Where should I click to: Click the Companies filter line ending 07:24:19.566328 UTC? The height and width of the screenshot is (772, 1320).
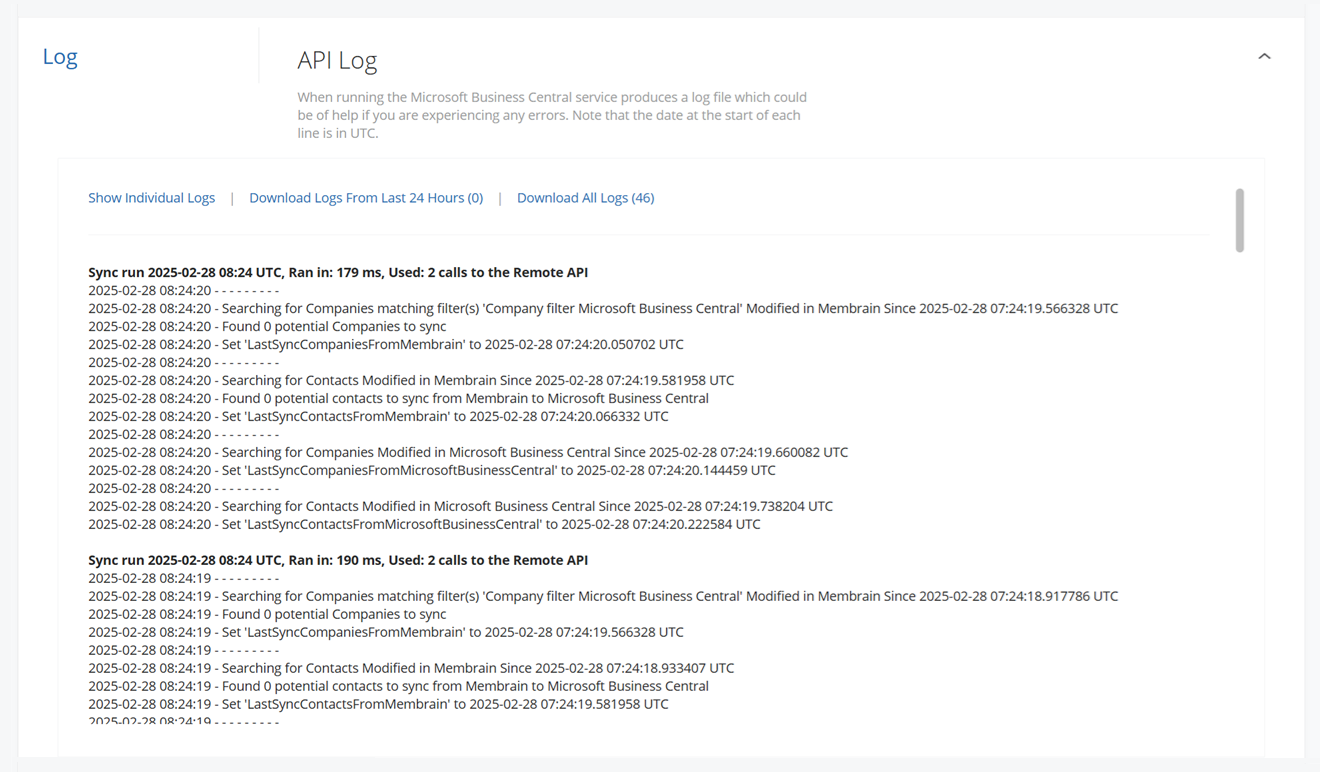[x=603, y=308]
